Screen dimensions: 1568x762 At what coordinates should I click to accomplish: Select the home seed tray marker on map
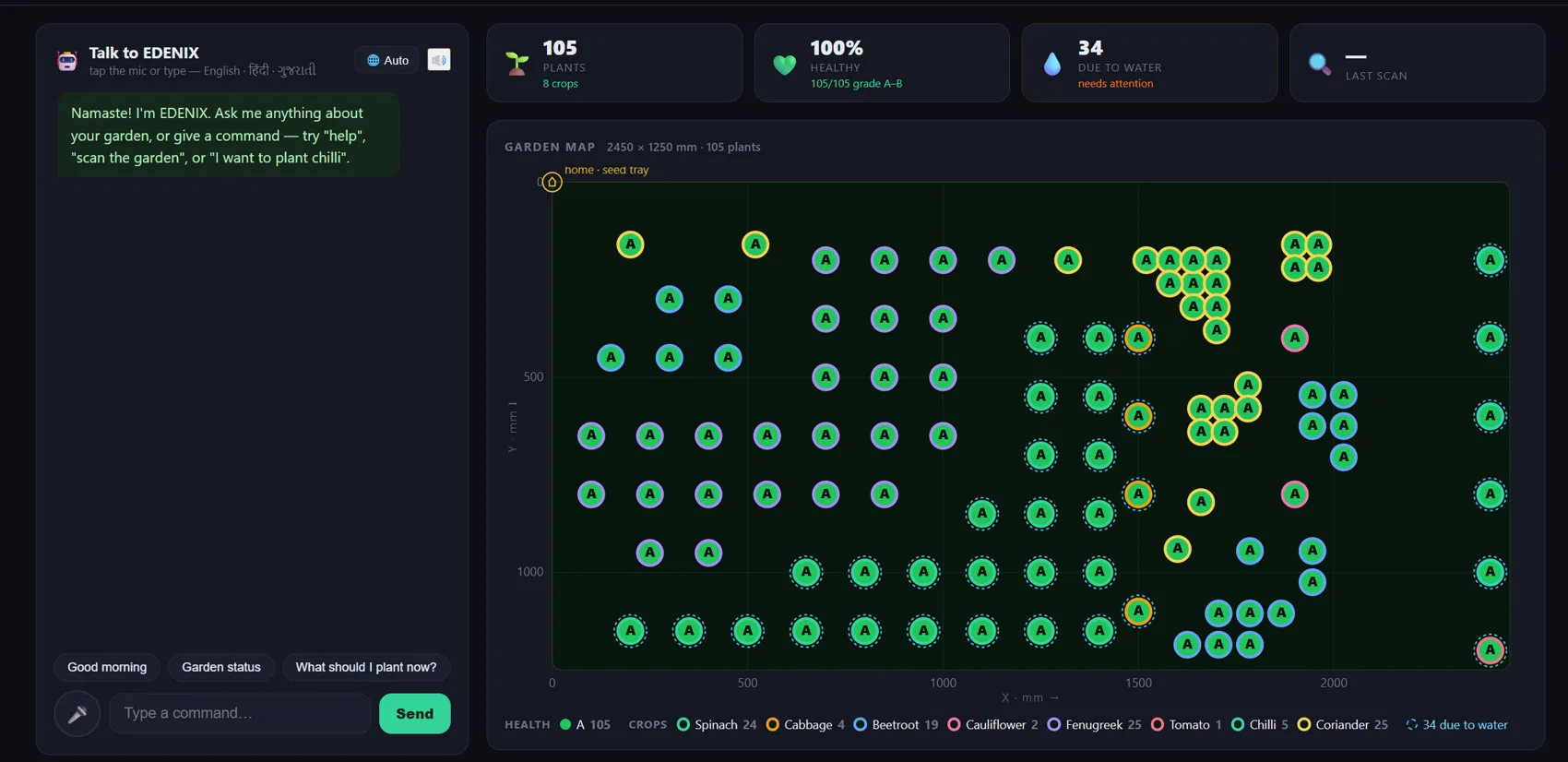[x=552, y=182]
